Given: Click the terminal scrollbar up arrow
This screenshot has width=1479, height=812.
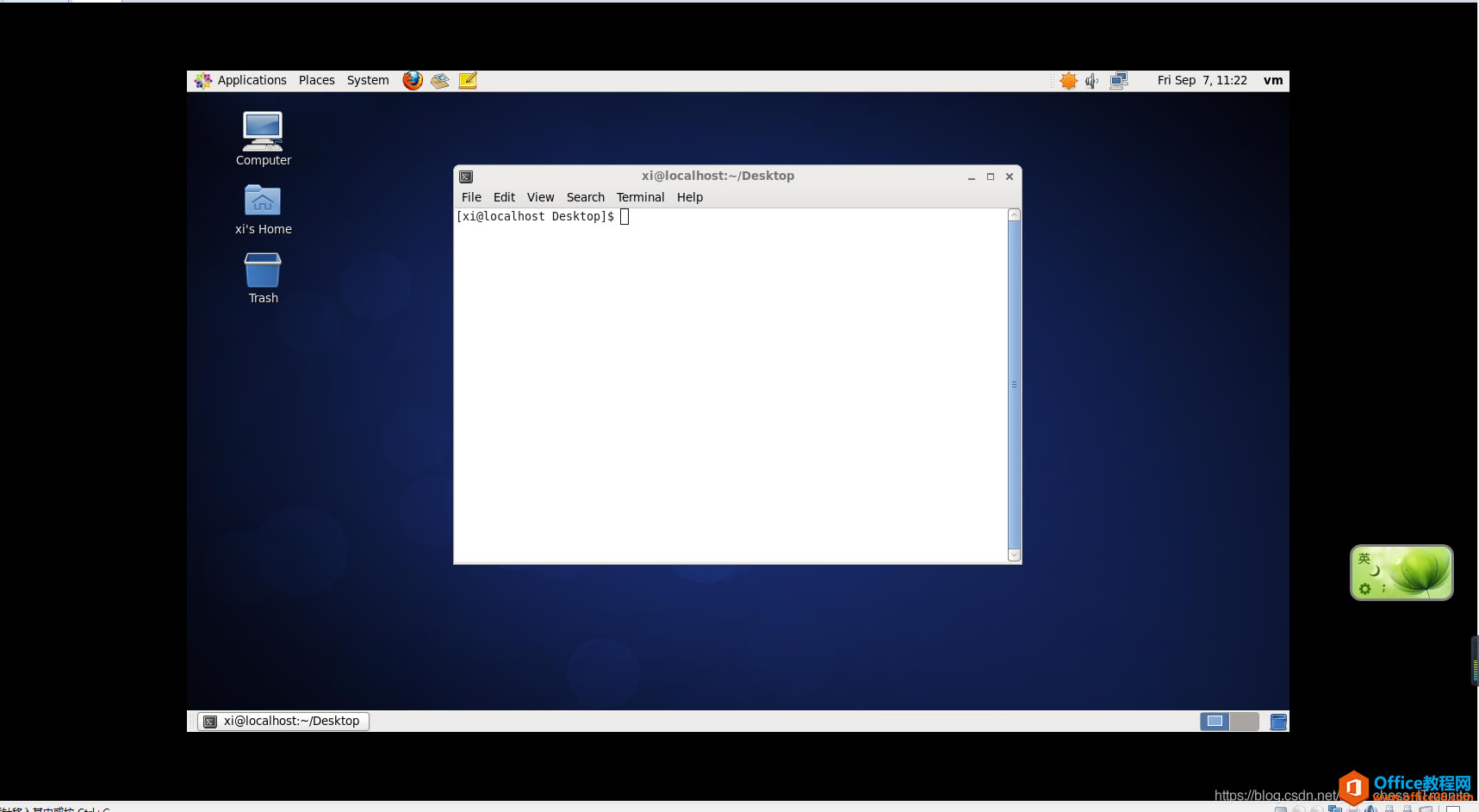Looking at the screenshot, I should coord(1014,215).
